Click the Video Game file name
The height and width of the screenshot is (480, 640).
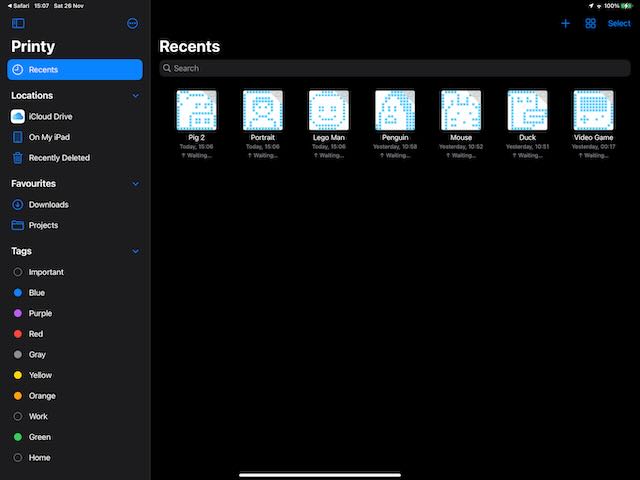(x=593, y=138)
